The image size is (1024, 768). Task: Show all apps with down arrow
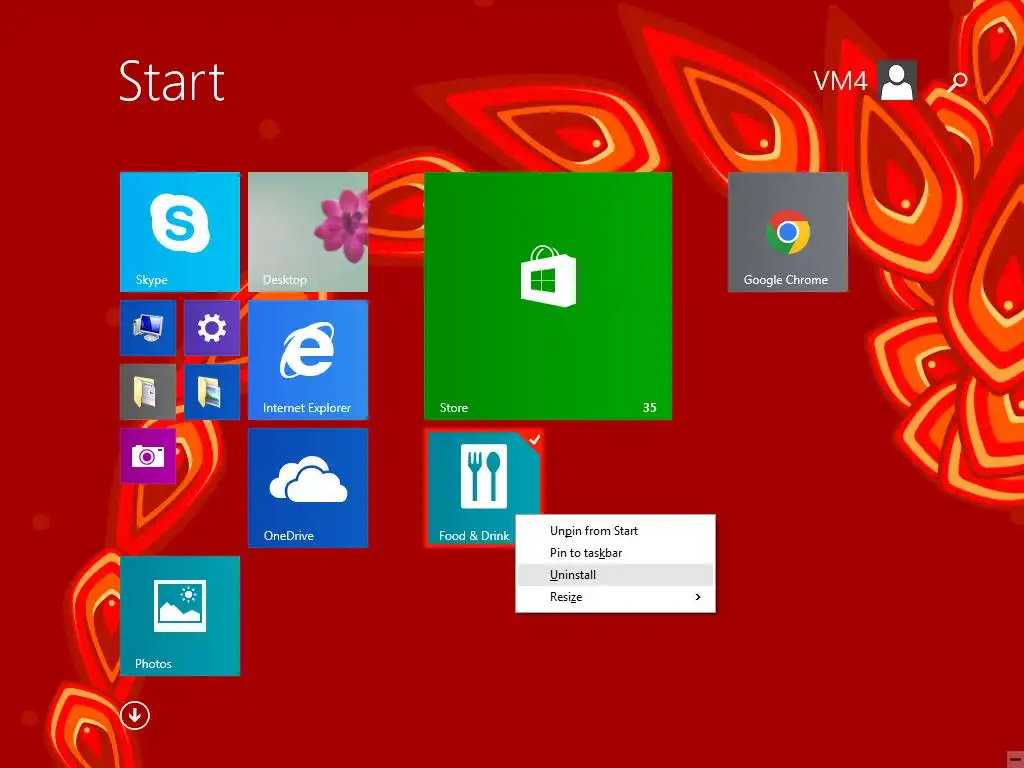click(135, 716)
